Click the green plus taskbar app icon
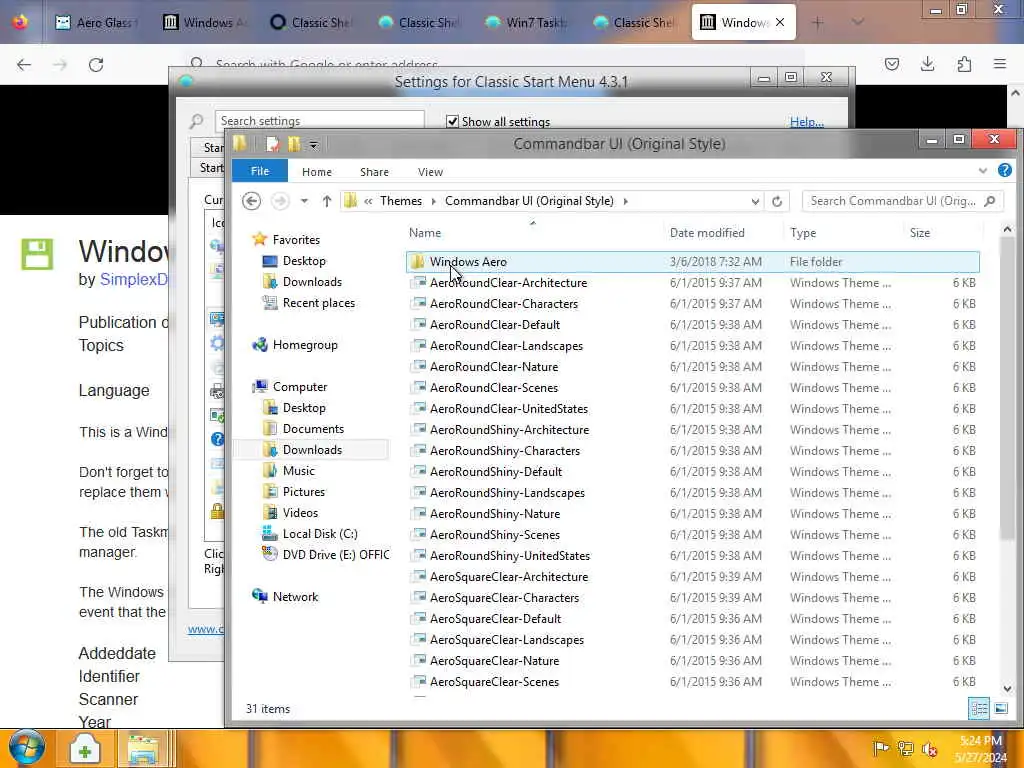Screen dimensions: 1024x768 click(x=84, y=749)
